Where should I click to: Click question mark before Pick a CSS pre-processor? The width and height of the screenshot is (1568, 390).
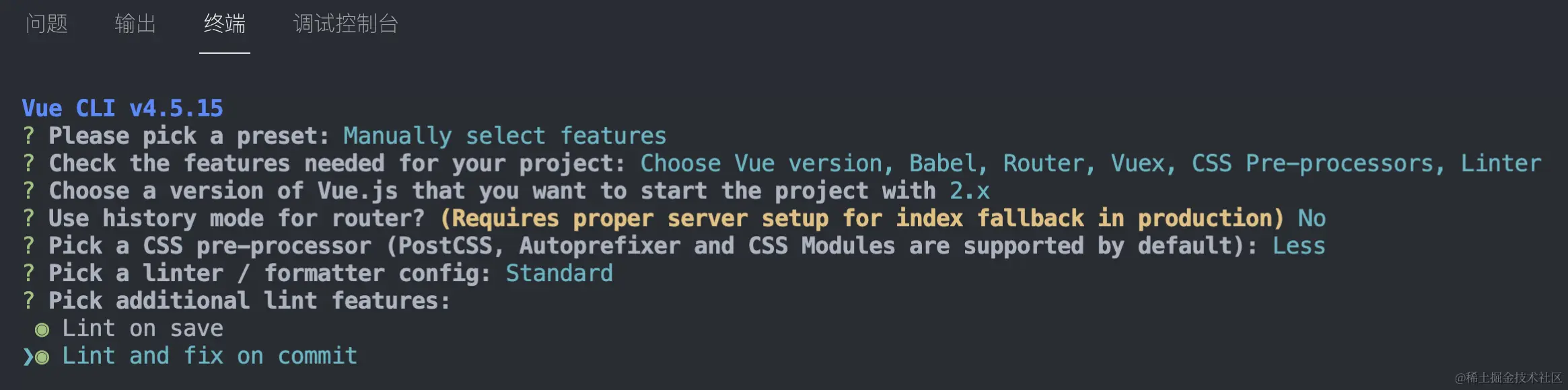tap(28, 246)
